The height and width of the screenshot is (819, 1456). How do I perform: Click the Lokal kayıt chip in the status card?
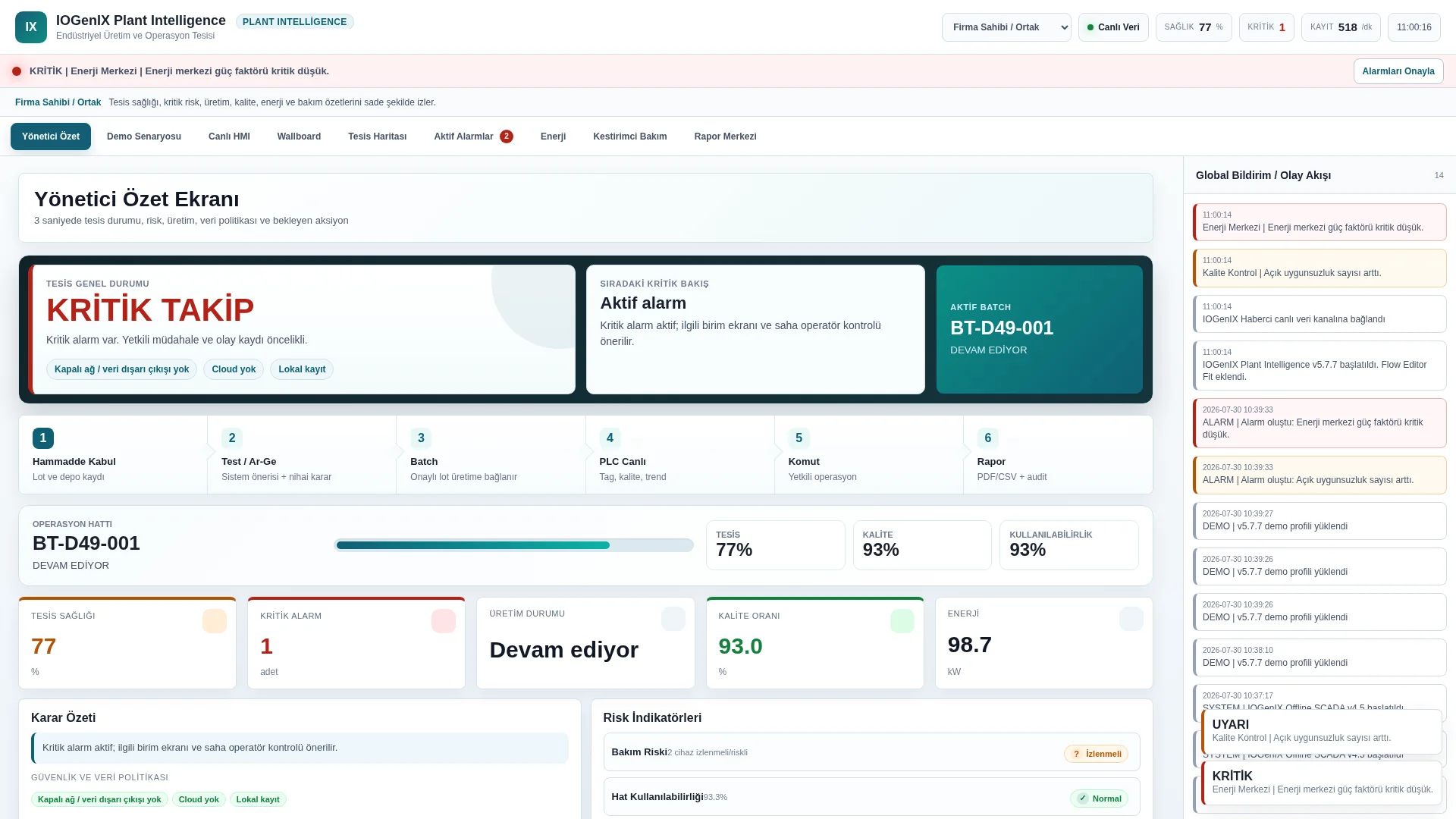pos(302,369)
